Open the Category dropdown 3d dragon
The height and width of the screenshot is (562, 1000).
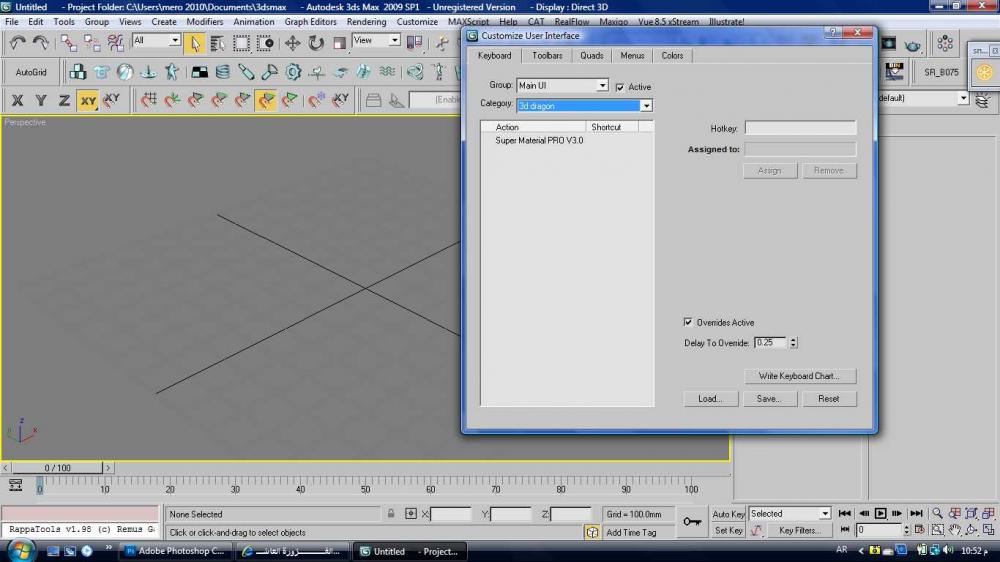coord(584,106)
